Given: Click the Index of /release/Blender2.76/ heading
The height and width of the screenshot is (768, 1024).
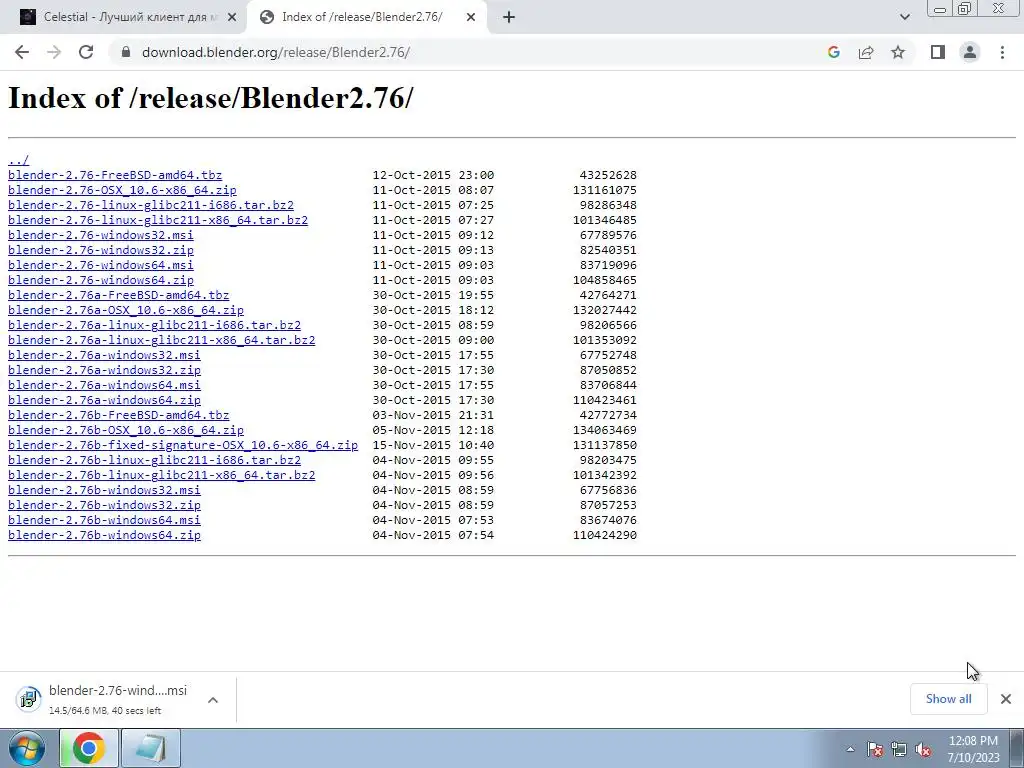Looking at the screenshot, I should (x=210, y=99).
